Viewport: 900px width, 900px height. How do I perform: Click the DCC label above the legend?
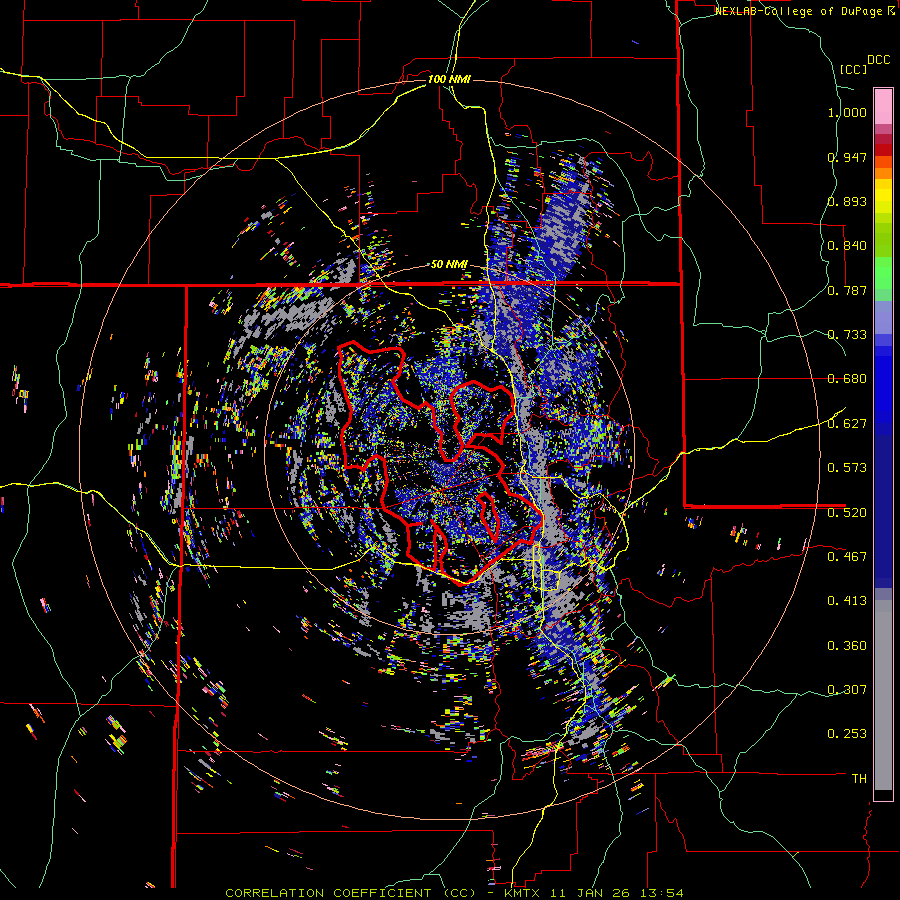(x=878, y=60)
